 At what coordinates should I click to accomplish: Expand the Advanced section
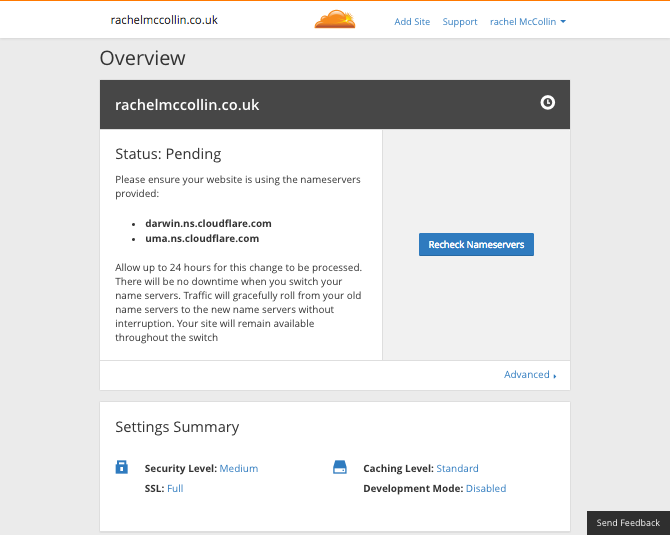pyautogui.click(x=530, y=375)
